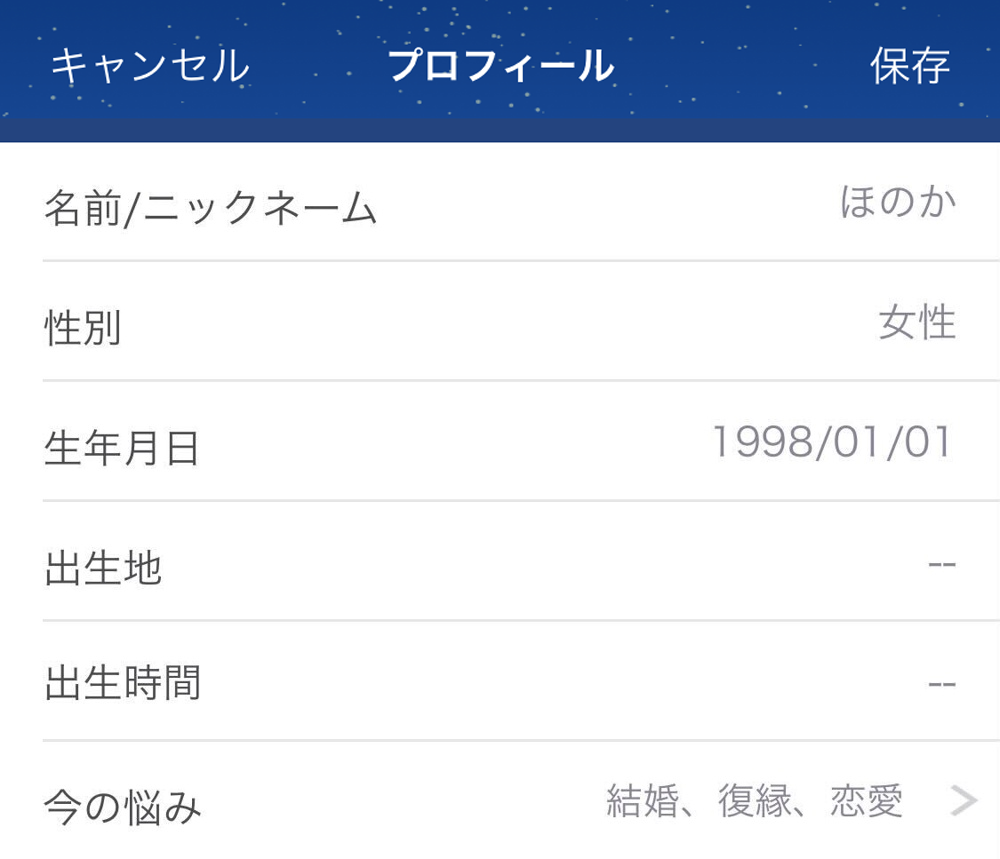Save the profile with 保存
This screenshot has height=859, width=1000.
click(x=909, y=66)
